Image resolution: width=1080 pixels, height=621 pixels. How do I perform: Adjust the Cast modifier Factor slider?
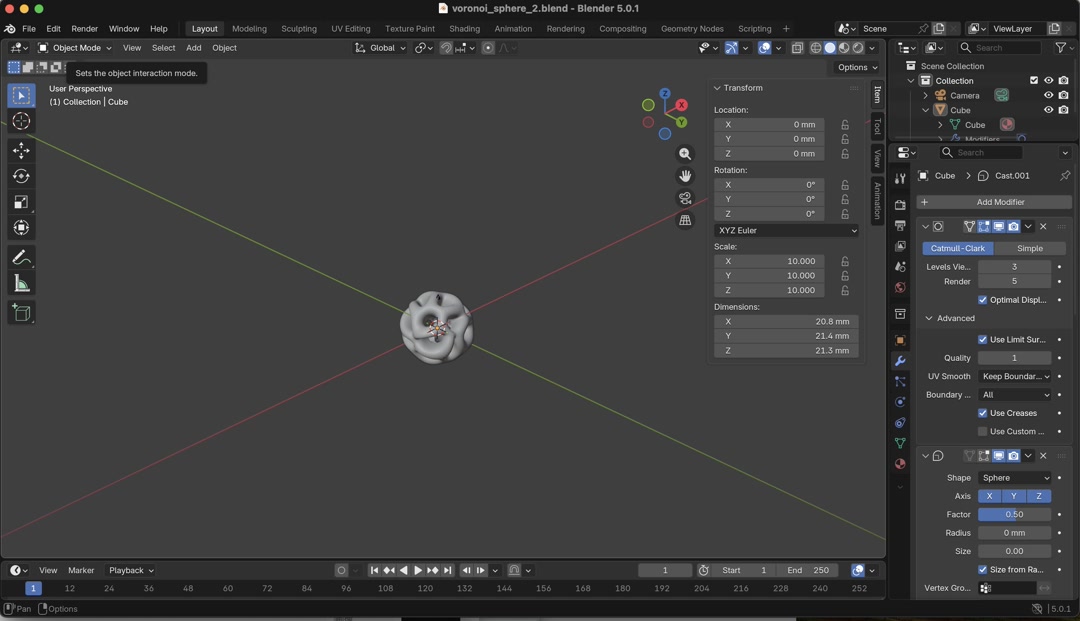(x=1014, y=514)
